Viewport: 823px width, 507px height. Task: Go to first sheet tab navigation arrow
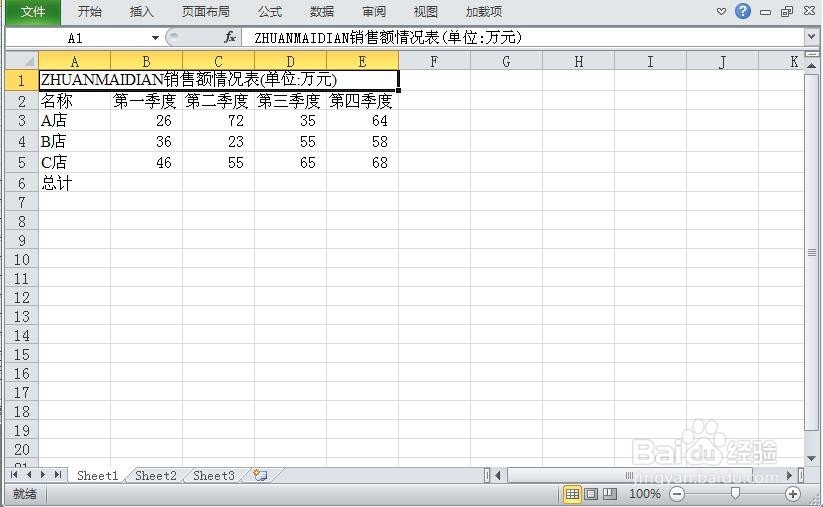pyautogui.click(x=14, y=475)
